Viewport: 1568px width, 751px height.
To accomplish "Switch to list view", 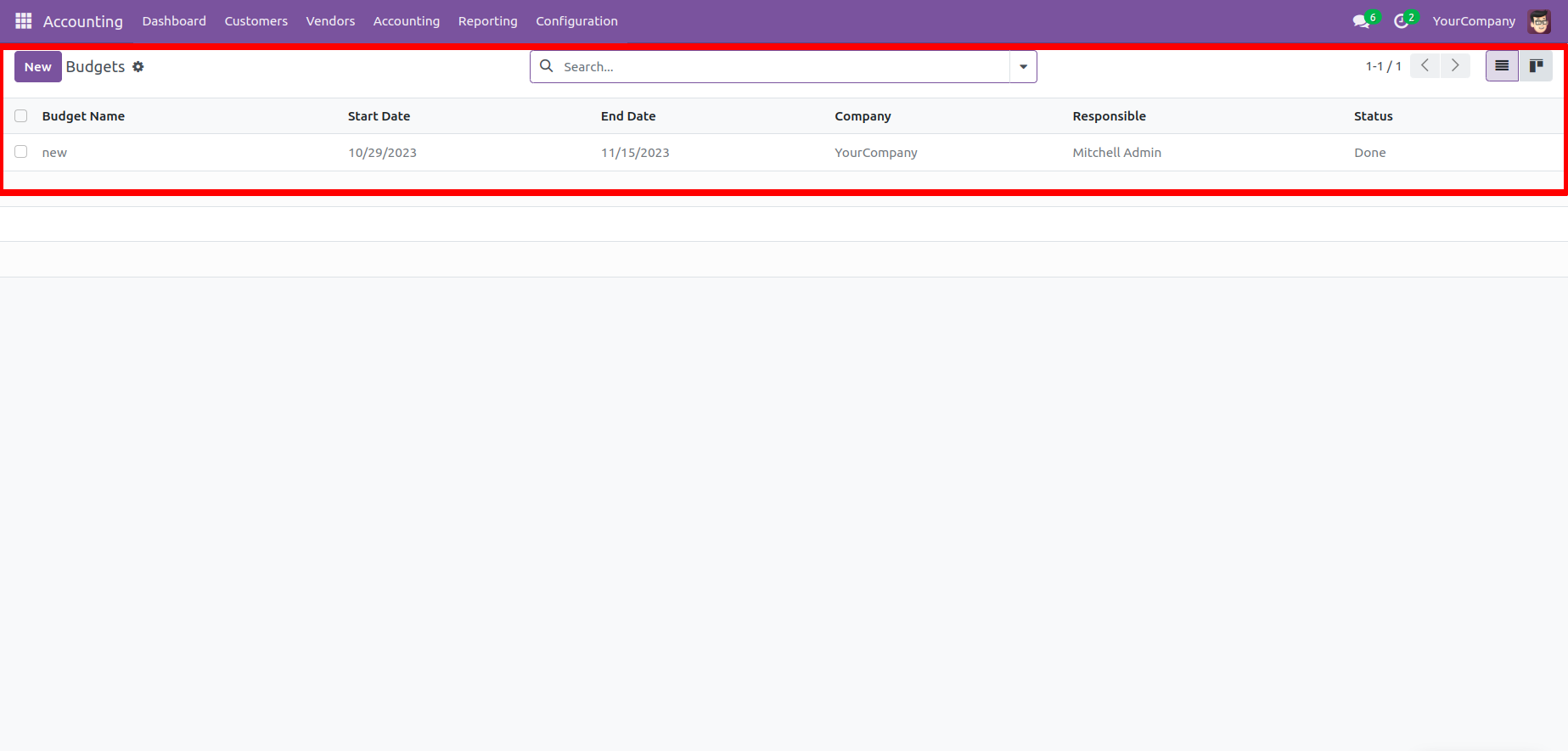I will [x=1501, y=66].
